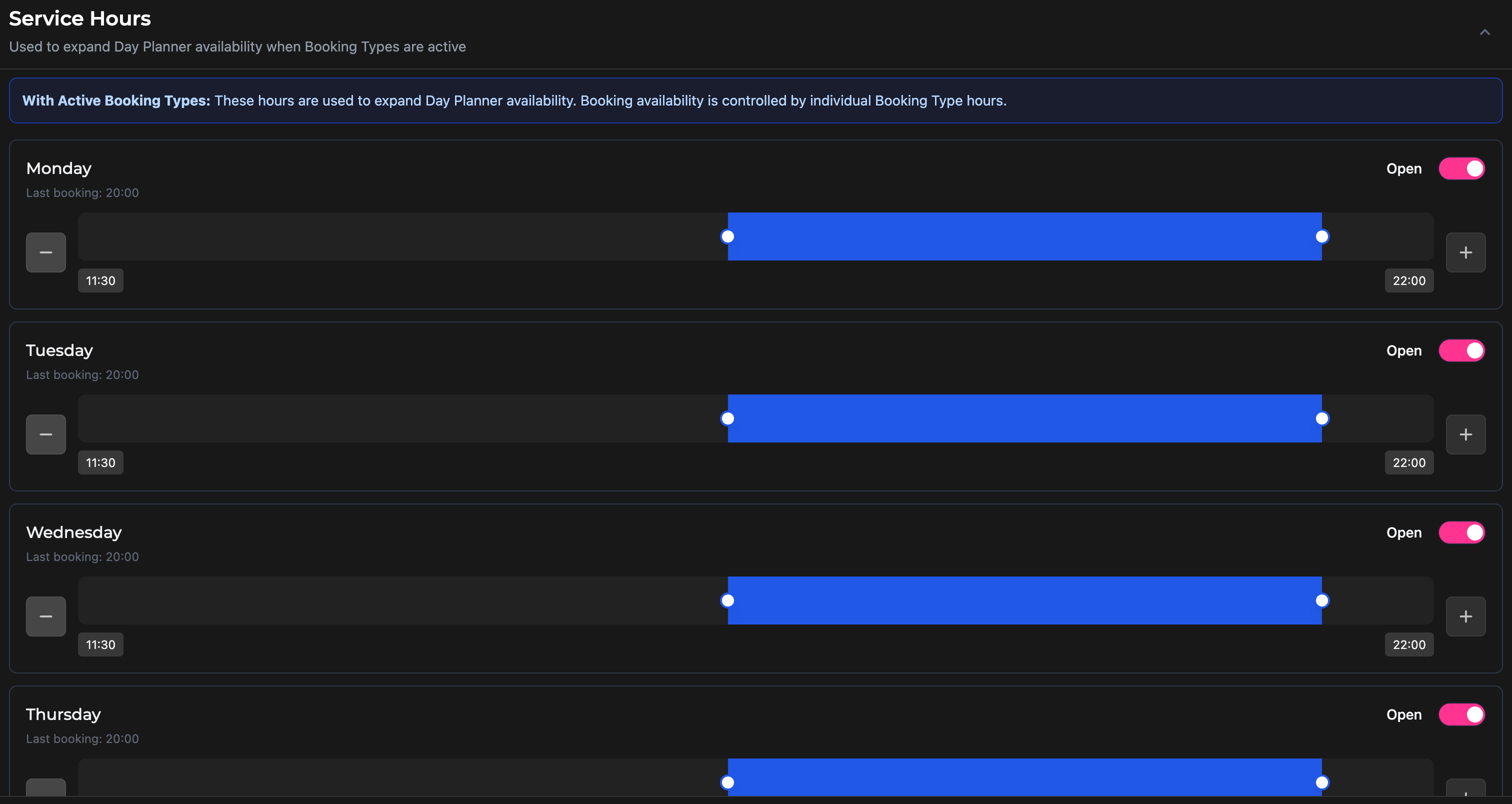Hit Wednesday's minus icon button
The image size is (1512, 804).
(46, 616)
